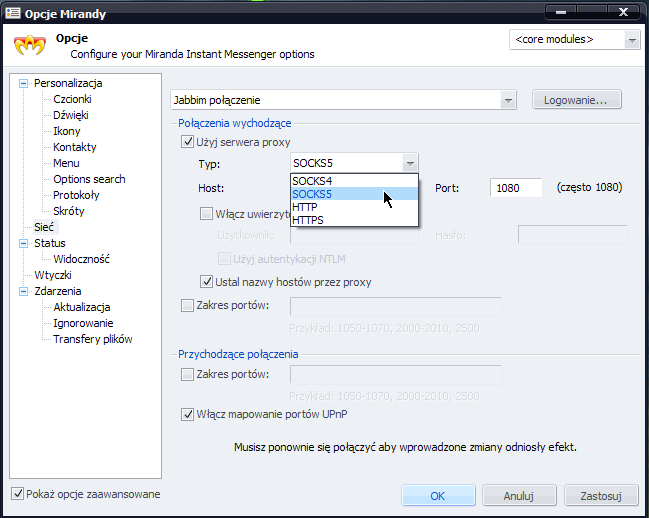Enable outgoing Zakres portów checkbox

tap(187, 305)
